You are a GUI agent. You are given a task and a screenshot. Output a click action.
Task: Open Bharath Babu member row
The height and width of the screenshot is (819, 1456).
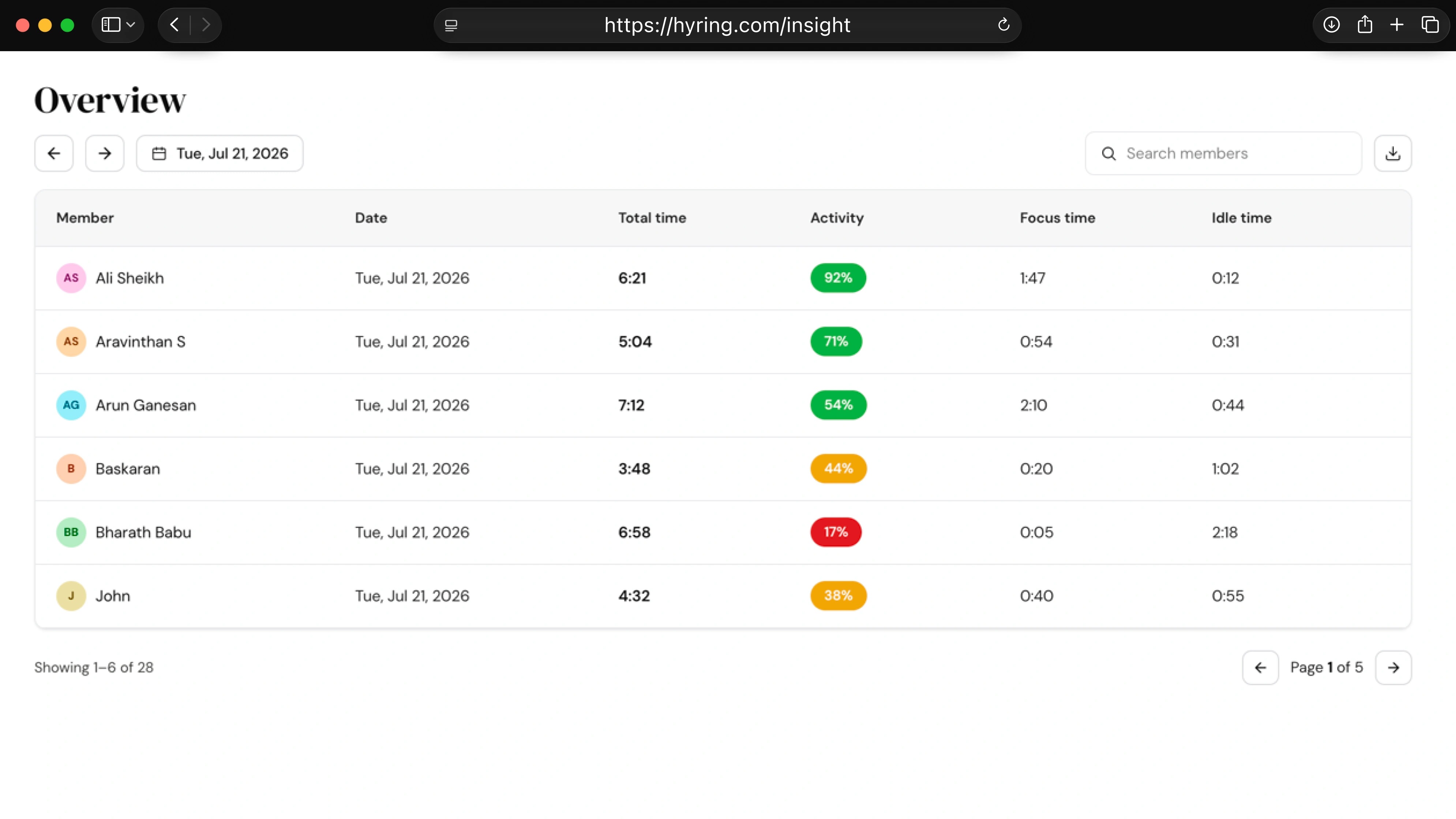723,532
